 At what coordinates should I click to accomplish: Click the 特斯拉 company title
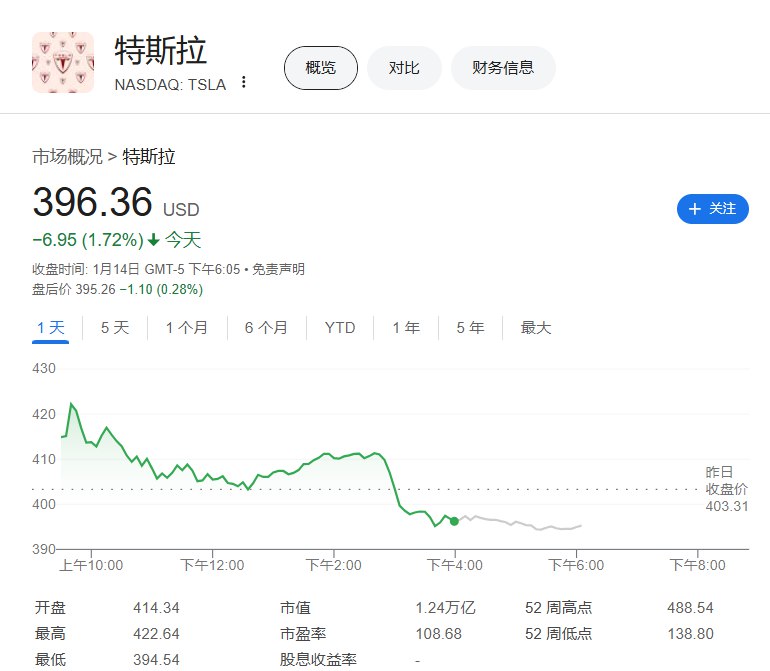coord(160,51)
